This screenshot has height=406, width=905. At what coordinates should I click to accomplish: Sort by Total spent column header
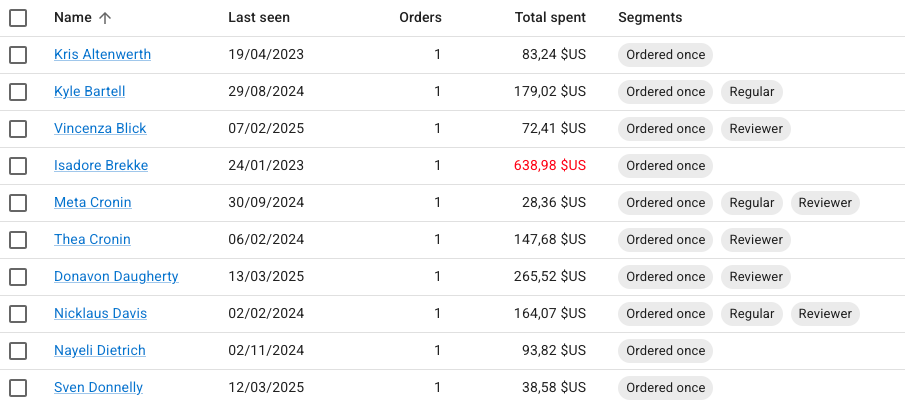click(550, 18)
